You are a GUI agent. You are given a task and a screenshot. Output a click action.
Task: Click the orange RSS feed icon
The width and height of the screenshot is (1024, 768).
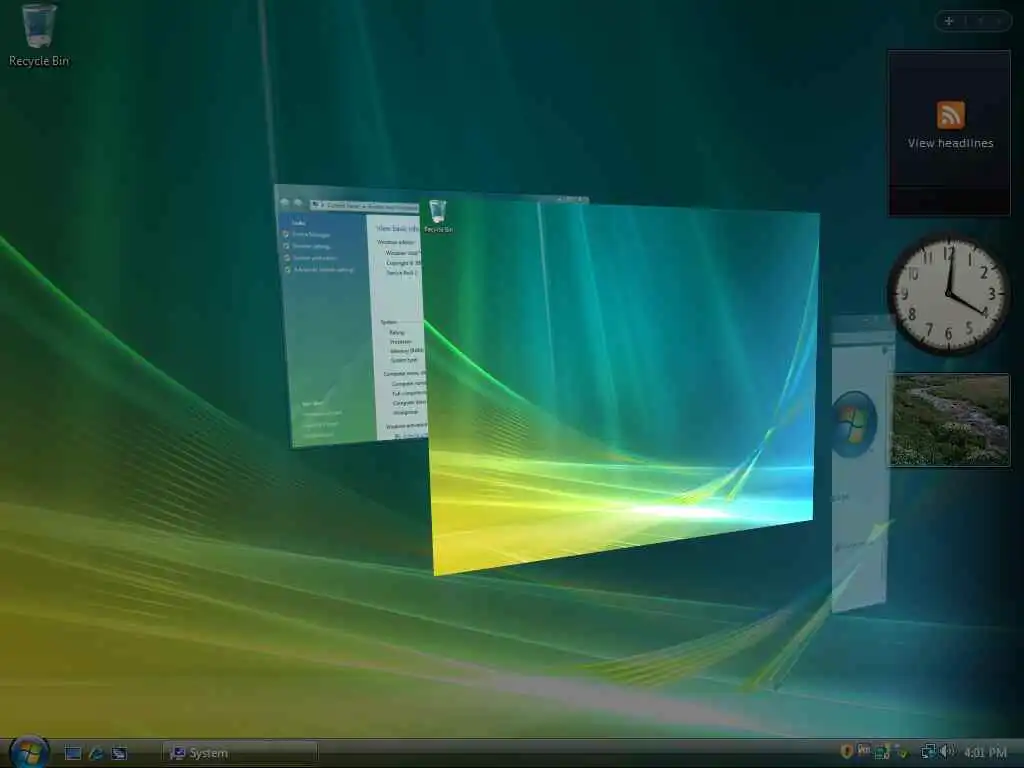950,116
